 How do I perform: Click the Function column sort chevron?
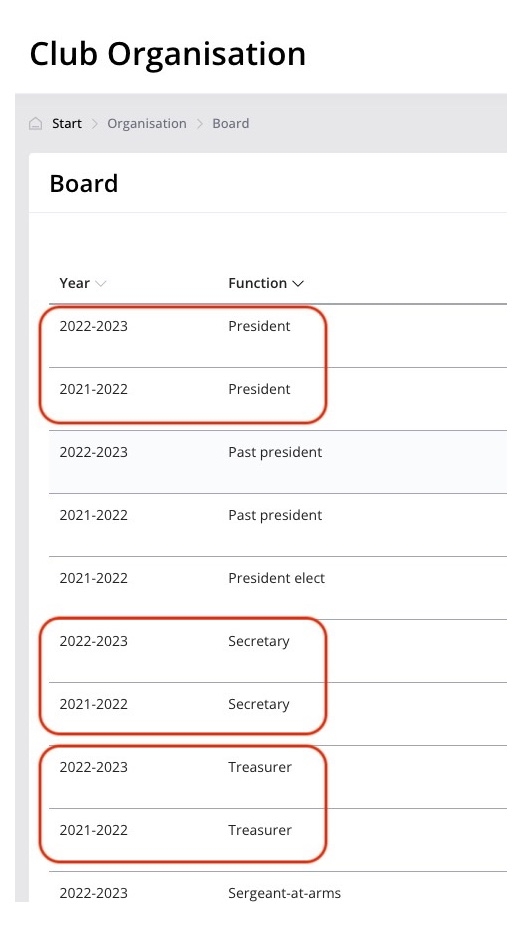(x=298, y=284)
